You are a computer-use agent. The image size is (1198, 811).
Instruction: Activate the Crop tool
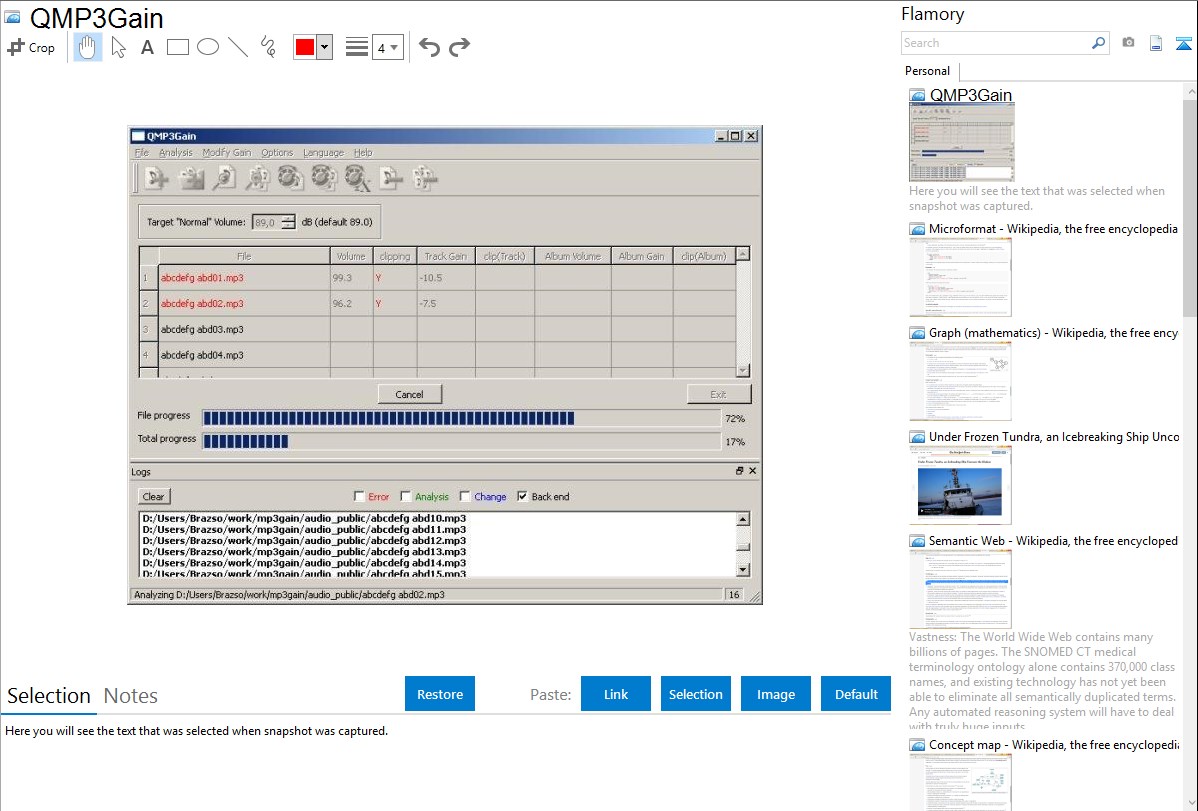[x=31, y=47]
